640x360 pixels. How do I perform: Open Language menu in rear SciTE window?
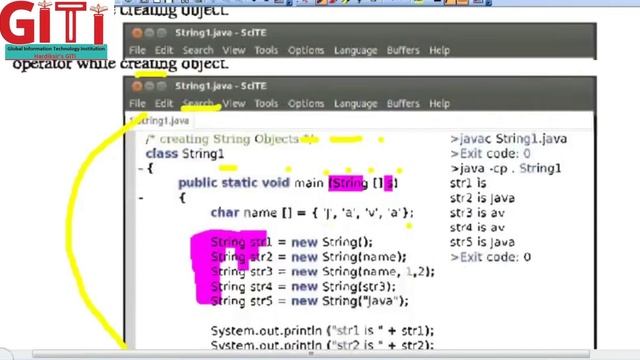click(356, 50)
